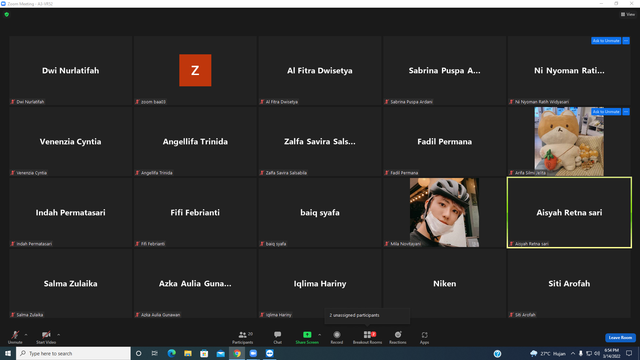
Task: Open the View layout menu
Action: point(628,14)
